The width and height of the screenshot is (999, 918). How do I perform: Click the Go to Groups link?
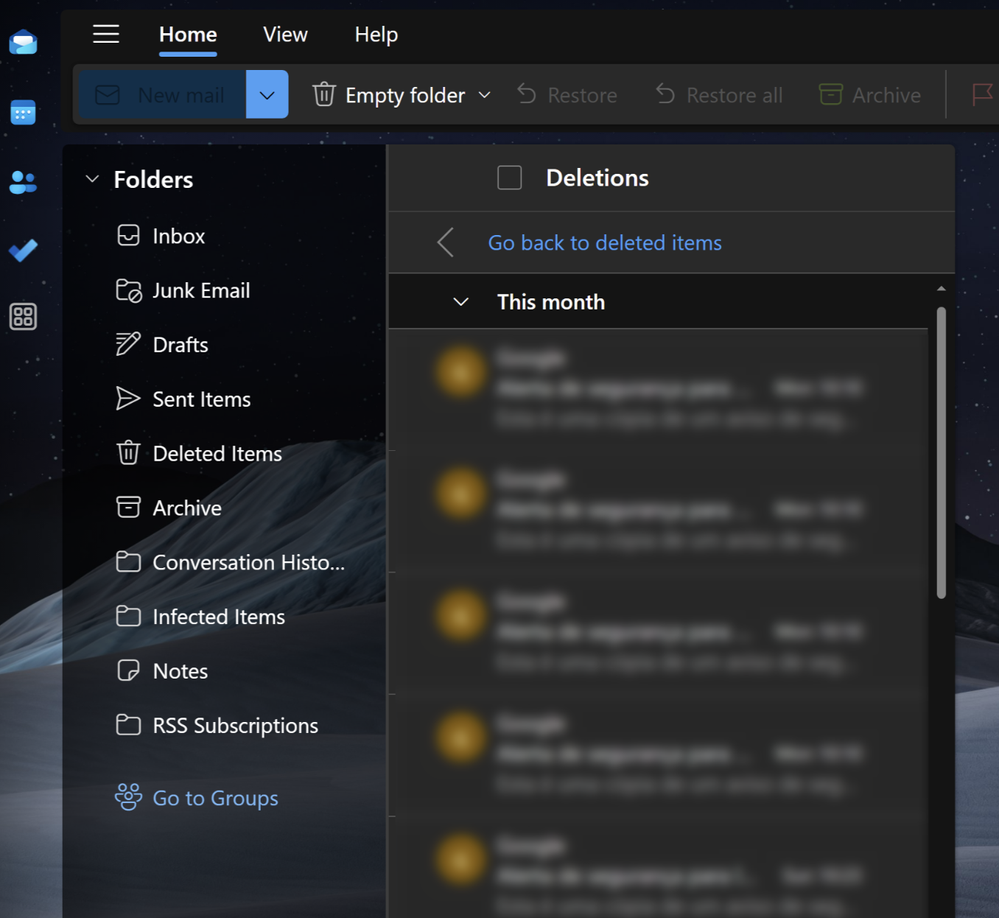(x=197, y=798)
